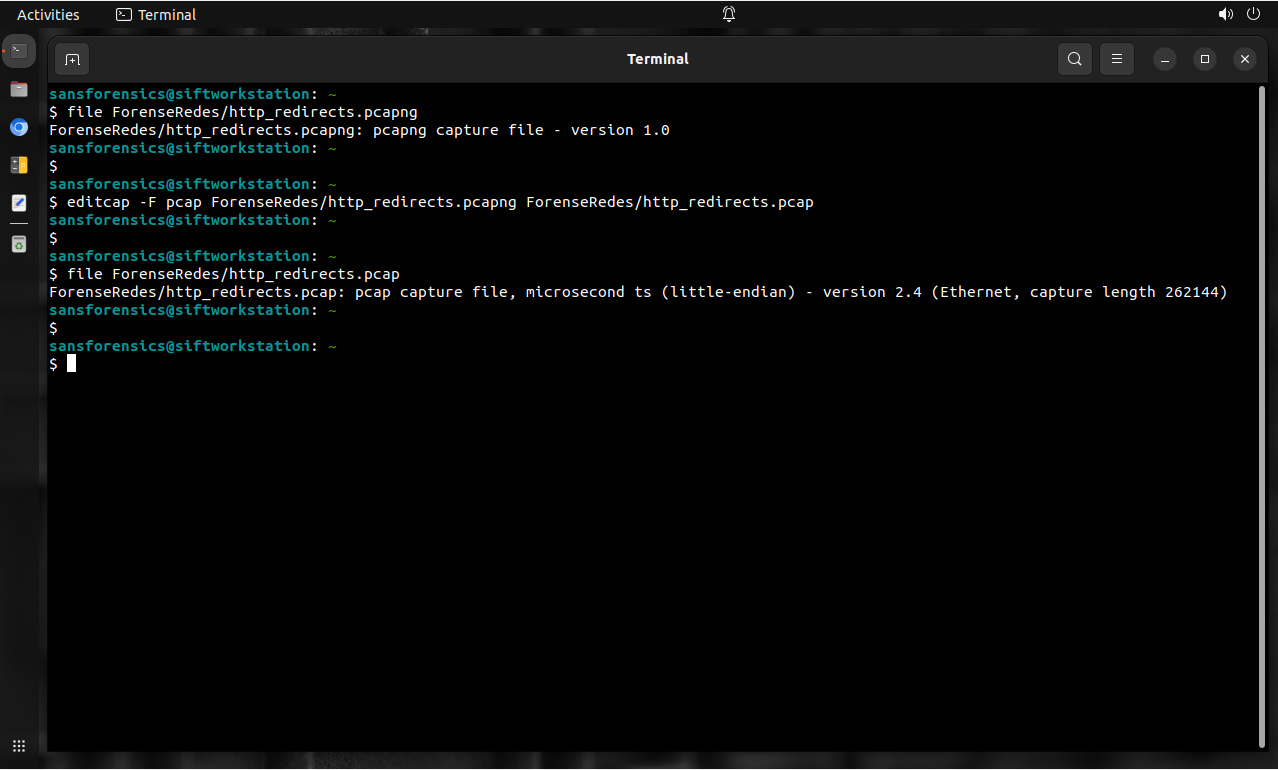
Task: Expand the system status tray menu
Action: coord(1238,14)
